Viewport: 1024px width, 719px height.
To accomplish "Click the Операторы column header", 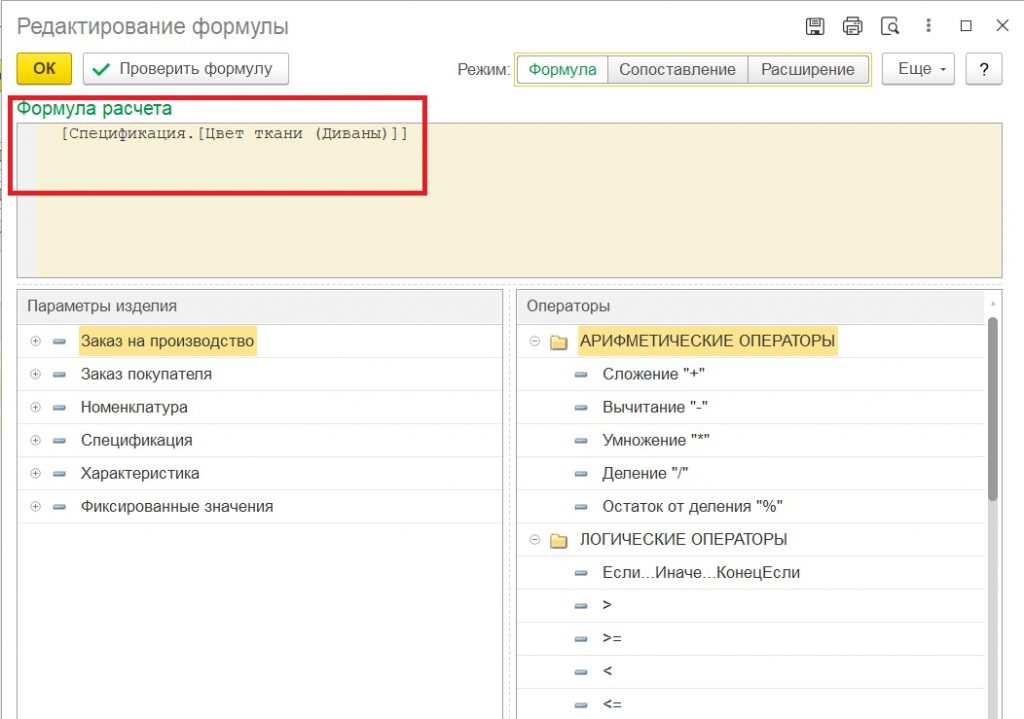I will pos(751,306).
